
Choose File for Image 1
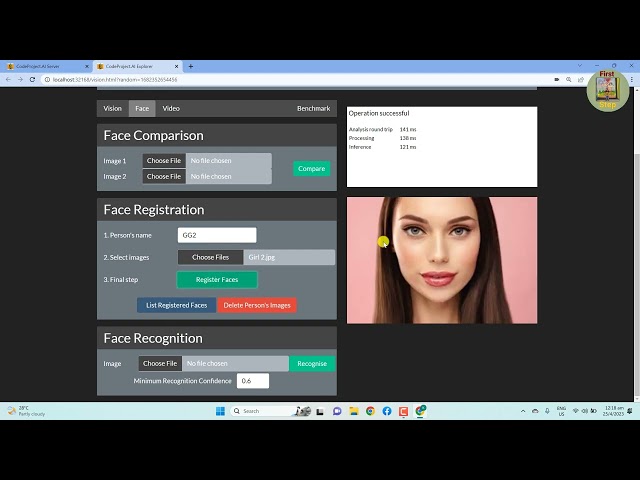click(x=164, y=161)
